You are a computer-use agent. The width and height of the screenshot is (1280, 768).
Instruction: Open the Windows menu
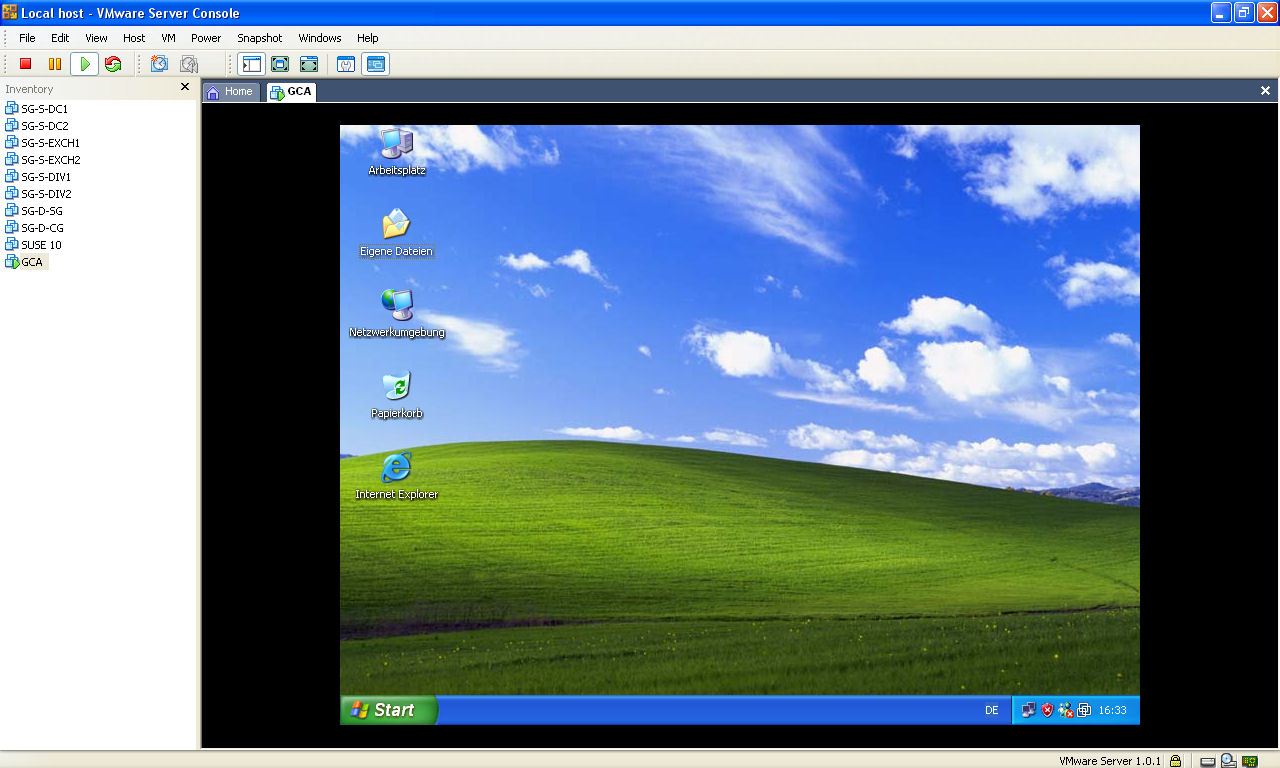(320, 38)
